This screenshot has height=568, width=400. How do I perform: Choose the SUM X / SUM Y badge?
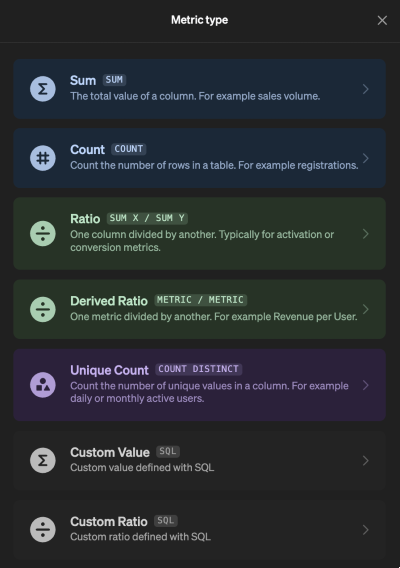(147, 218)
